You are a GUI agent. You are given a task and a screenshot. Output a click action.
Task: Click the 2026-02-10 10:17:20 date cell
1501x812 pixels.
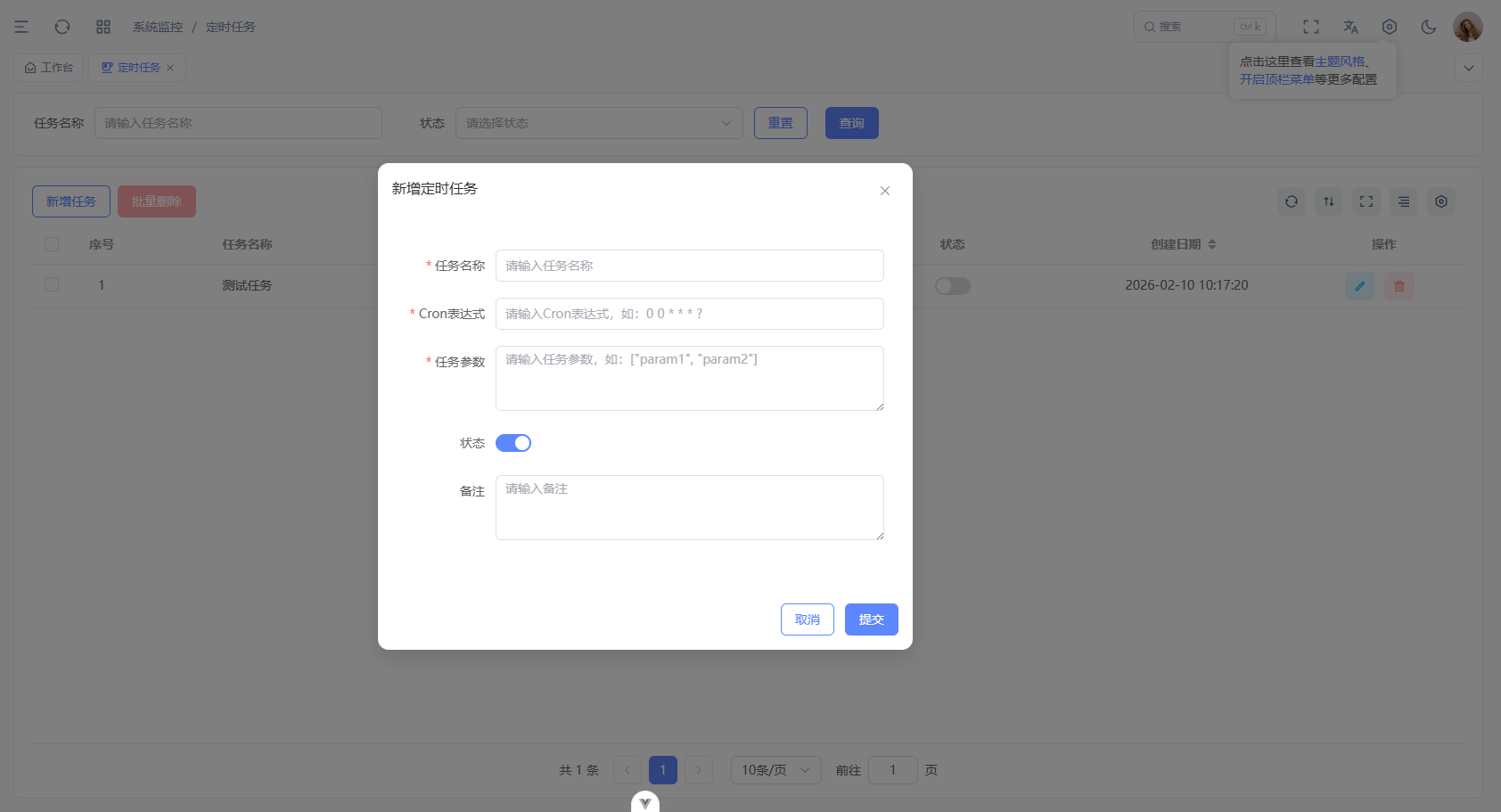(x=1186, y=285)
